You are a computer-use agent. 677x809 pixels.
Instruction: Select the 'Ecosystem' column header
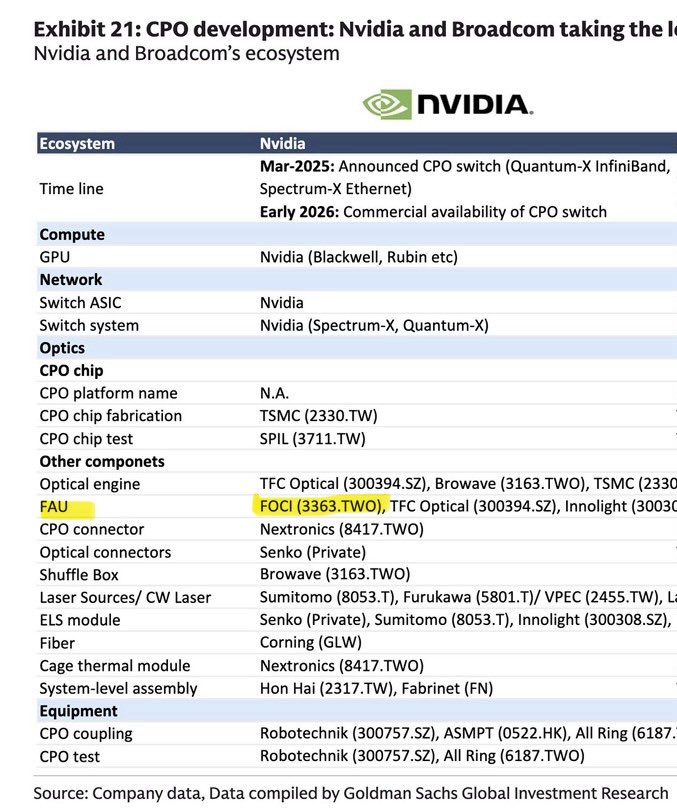[x=77, y=143]
